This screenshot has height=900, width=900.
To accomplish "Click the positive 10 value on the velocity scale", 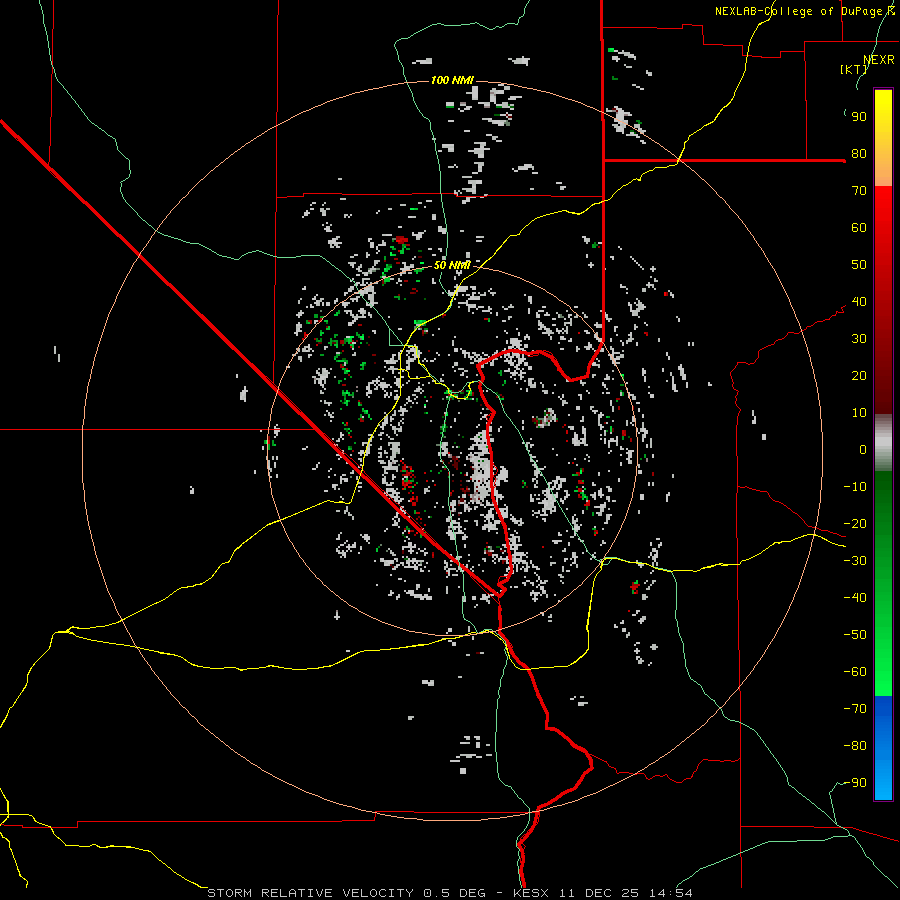I will pos(859,413).
